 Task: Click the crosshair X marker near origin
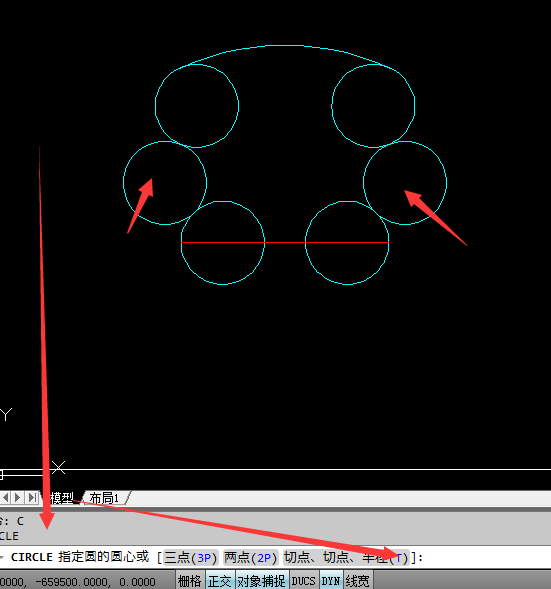click(59, 468)
